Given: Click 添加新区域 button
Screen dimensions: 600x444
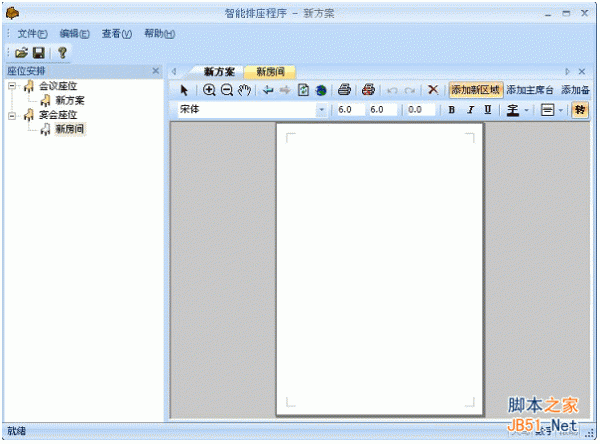Looking at the screenshot, I should 476,90.
